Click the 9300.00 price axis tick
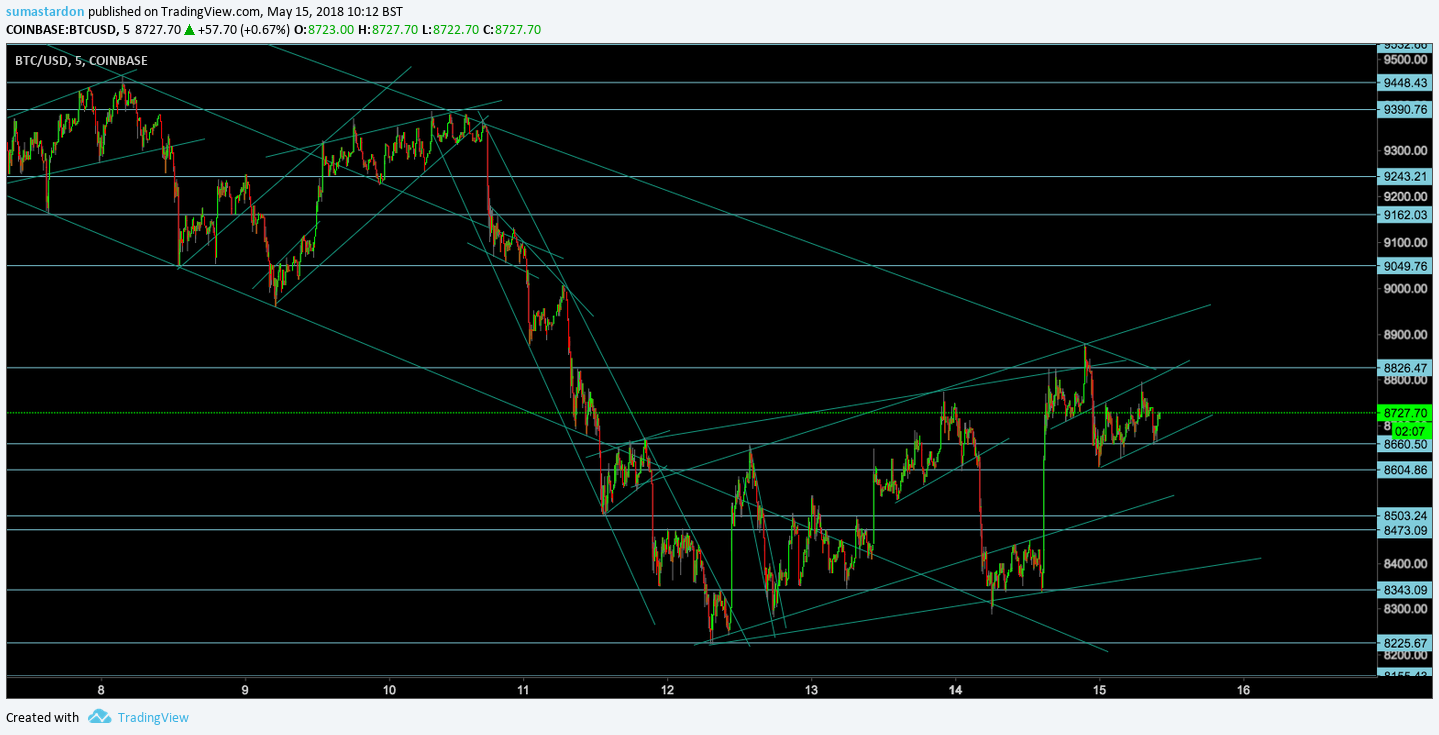This screenshot has height=735, width=1439. (1404, 151)
